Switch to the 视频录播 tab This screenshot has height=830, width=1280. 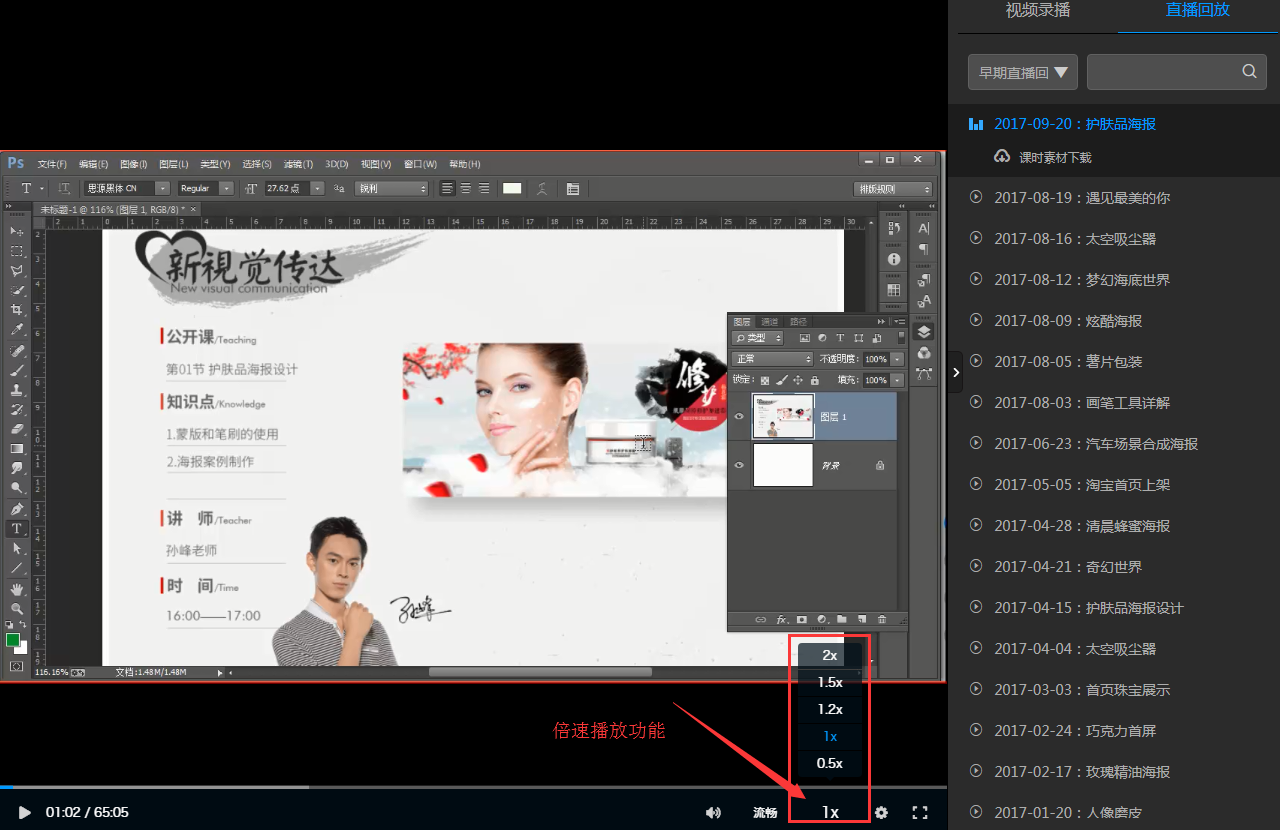click(1037, 10)
